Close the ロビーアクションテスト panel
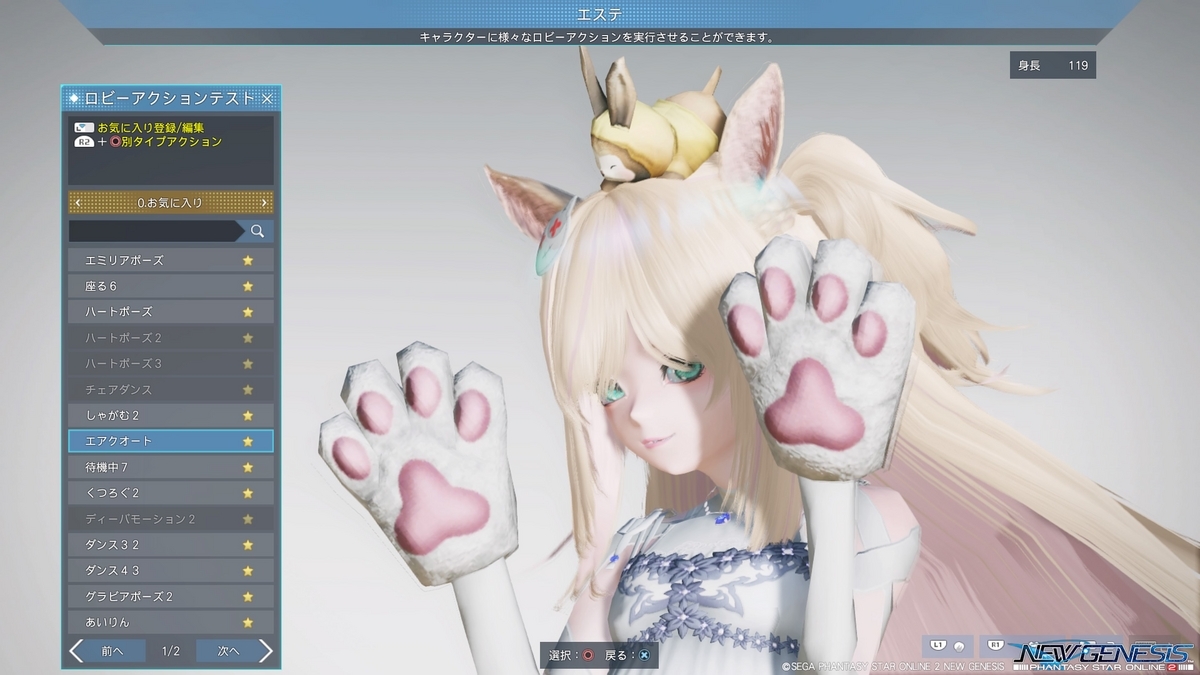The width and height of the screenshot is (1200, 675). pyautogui.click(x=267, y=98)
